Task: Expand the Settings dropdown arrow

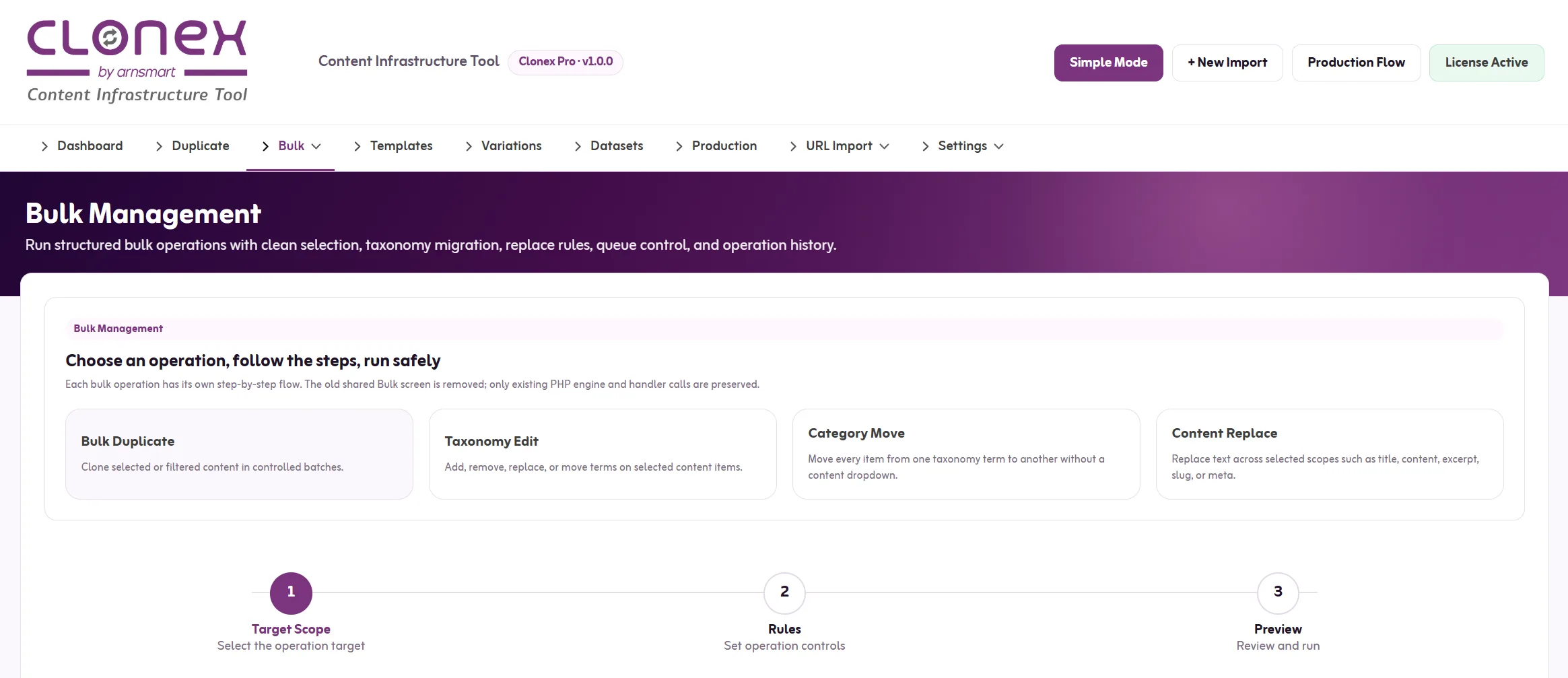Action: (998, 146)
